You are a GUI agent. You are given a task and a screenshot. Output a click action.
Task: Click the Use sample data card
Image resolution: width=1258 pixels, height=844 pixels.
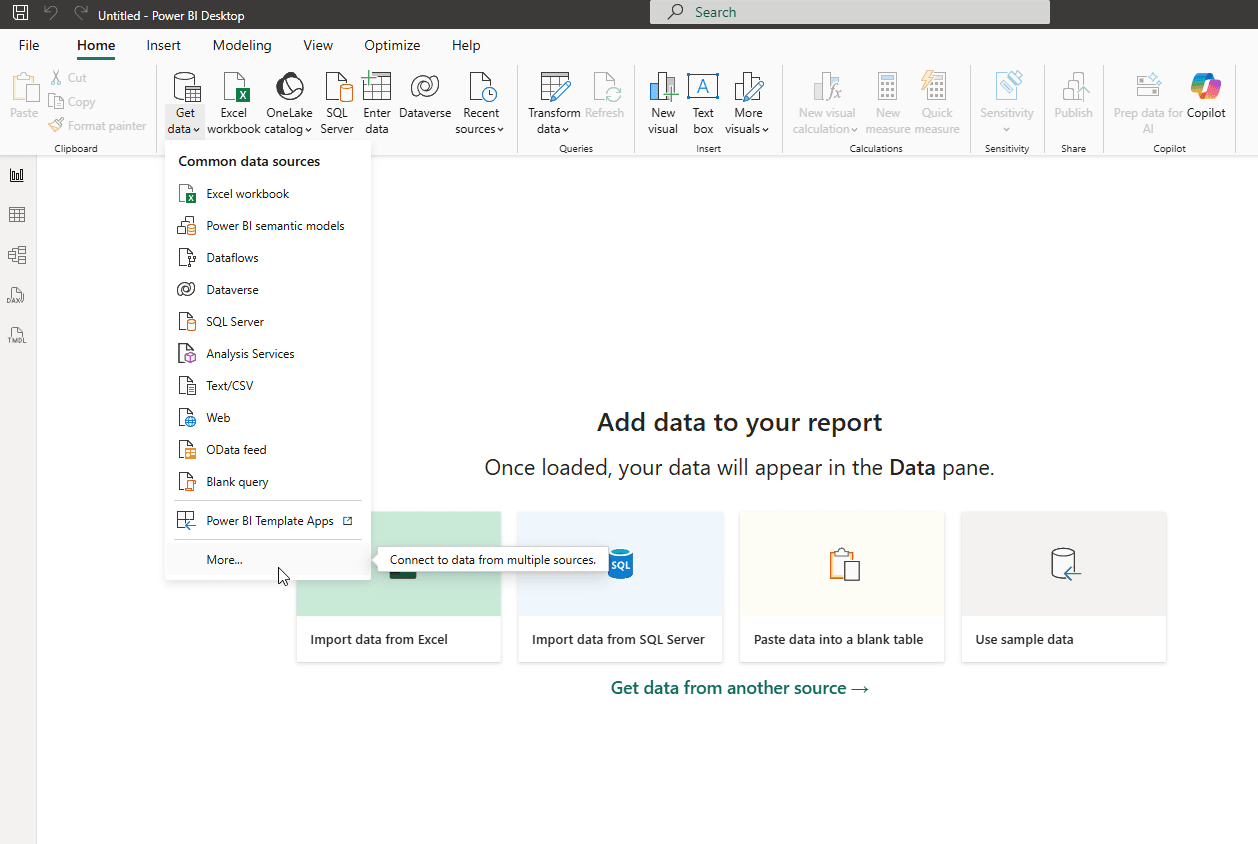[1064, 587]
